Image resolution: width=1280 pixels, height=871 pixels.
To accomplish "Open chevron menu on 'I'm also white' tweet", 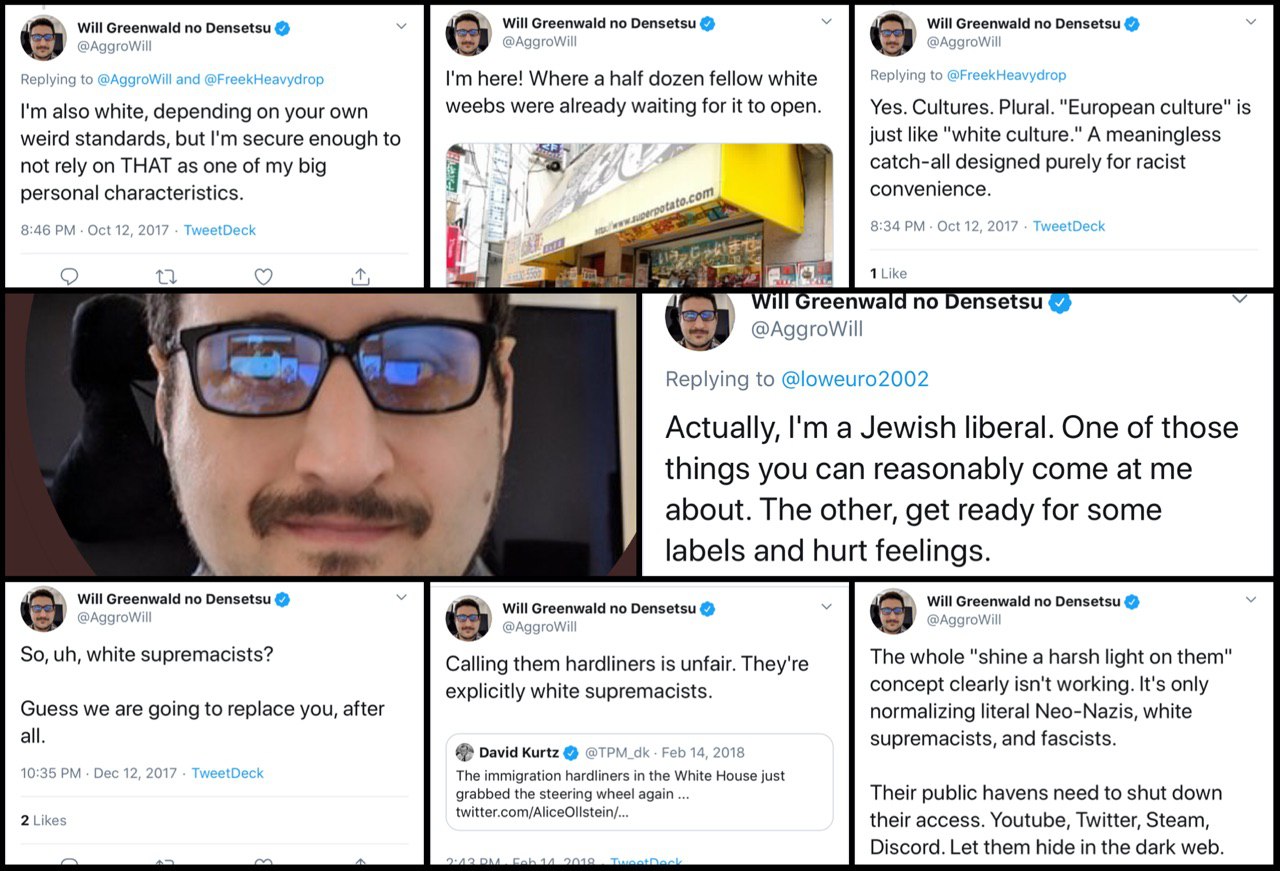I will pyautogui.click(x=401, y=25).
